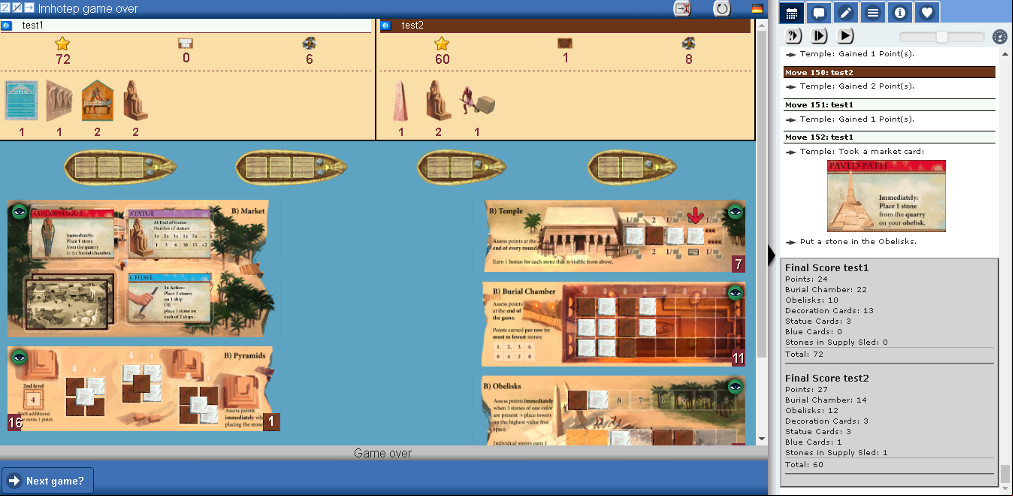1013x496 pixels.
Task: Click the arrow icon before the Imhotep title
Action: point(28,8)
